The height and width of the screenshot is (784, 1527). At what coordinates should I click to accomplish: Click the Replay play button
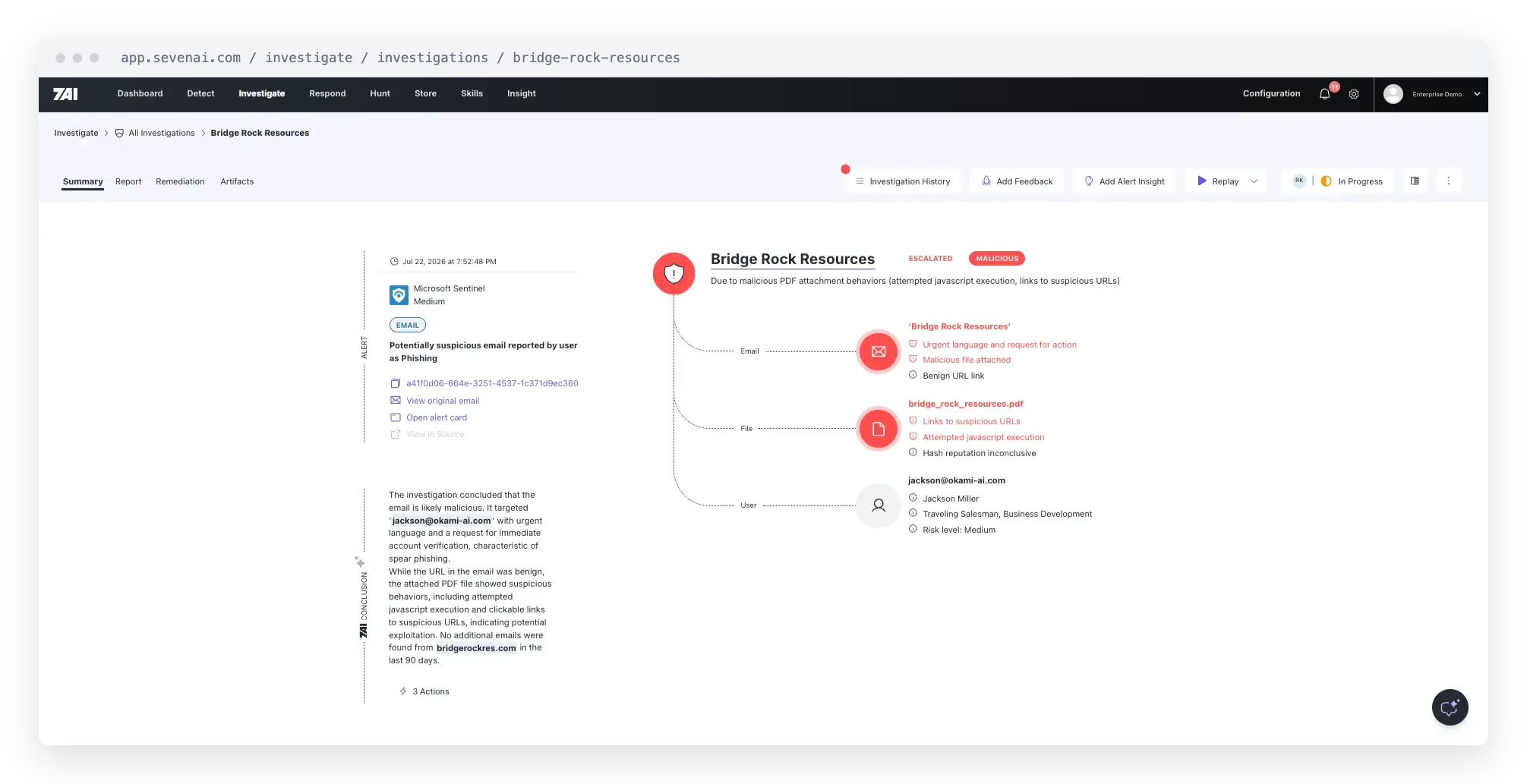point(1218,181)
